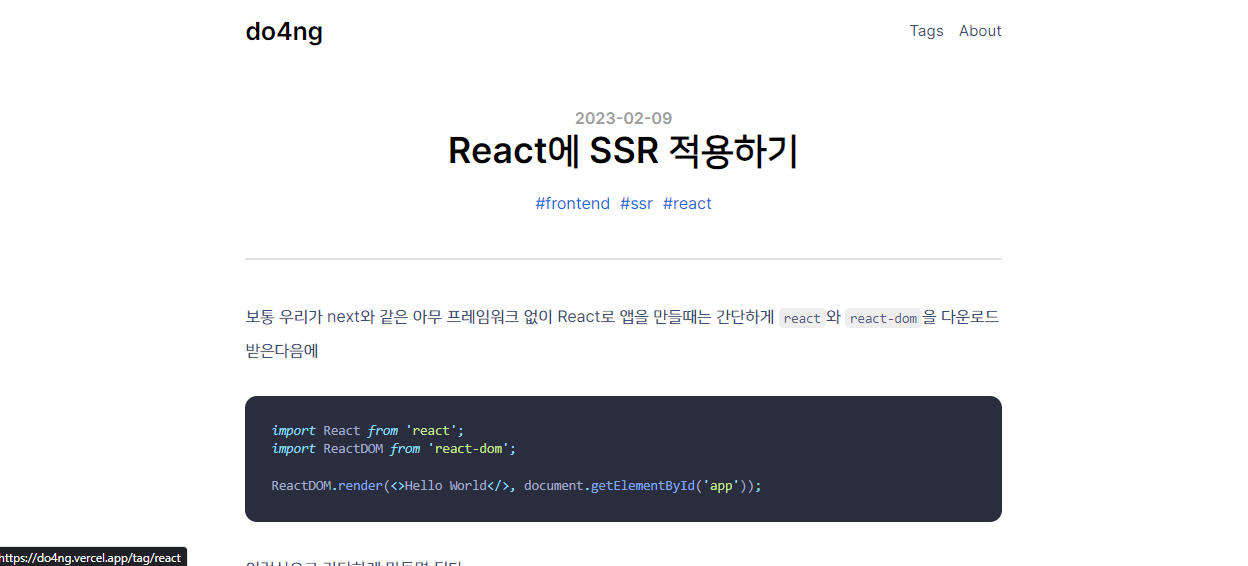1248x566 pixels.
Task: Click ReactDOM.render in the code block
Action: point(327,486)
